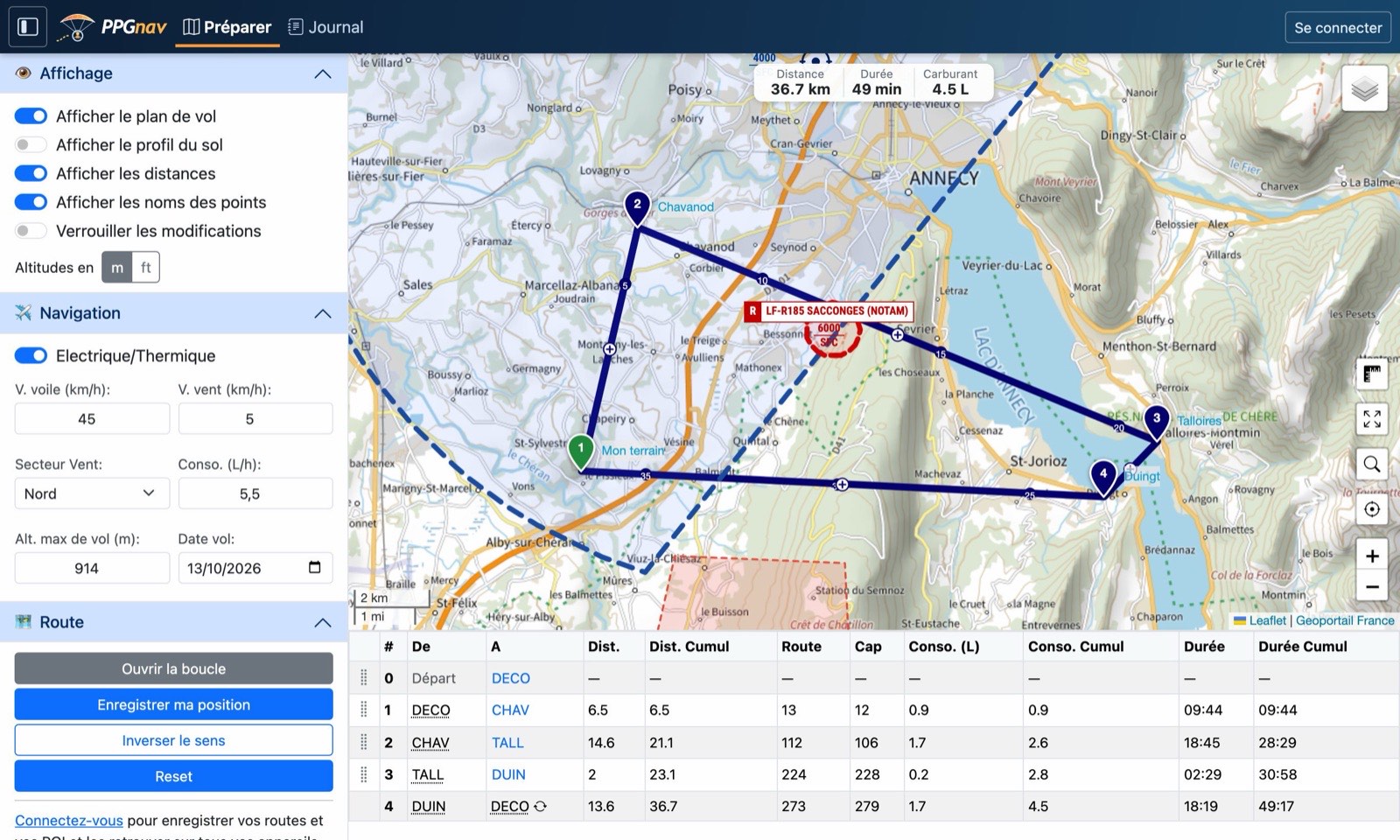
Task: Click Ouvrir la boucle button
Action: [x=173, y=668]
